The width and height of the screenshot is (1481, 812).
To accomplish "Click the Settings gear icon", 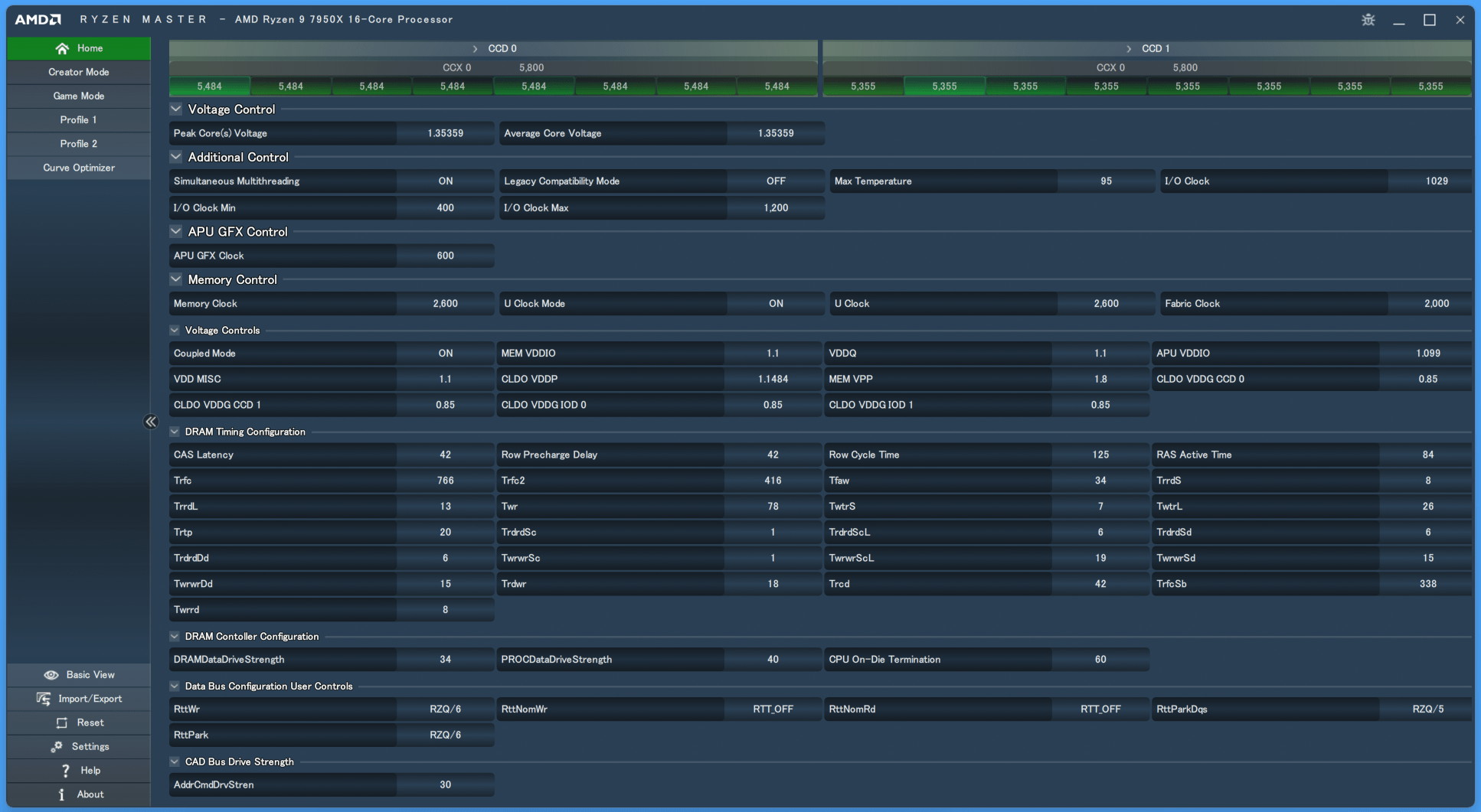I will (57, 746).
